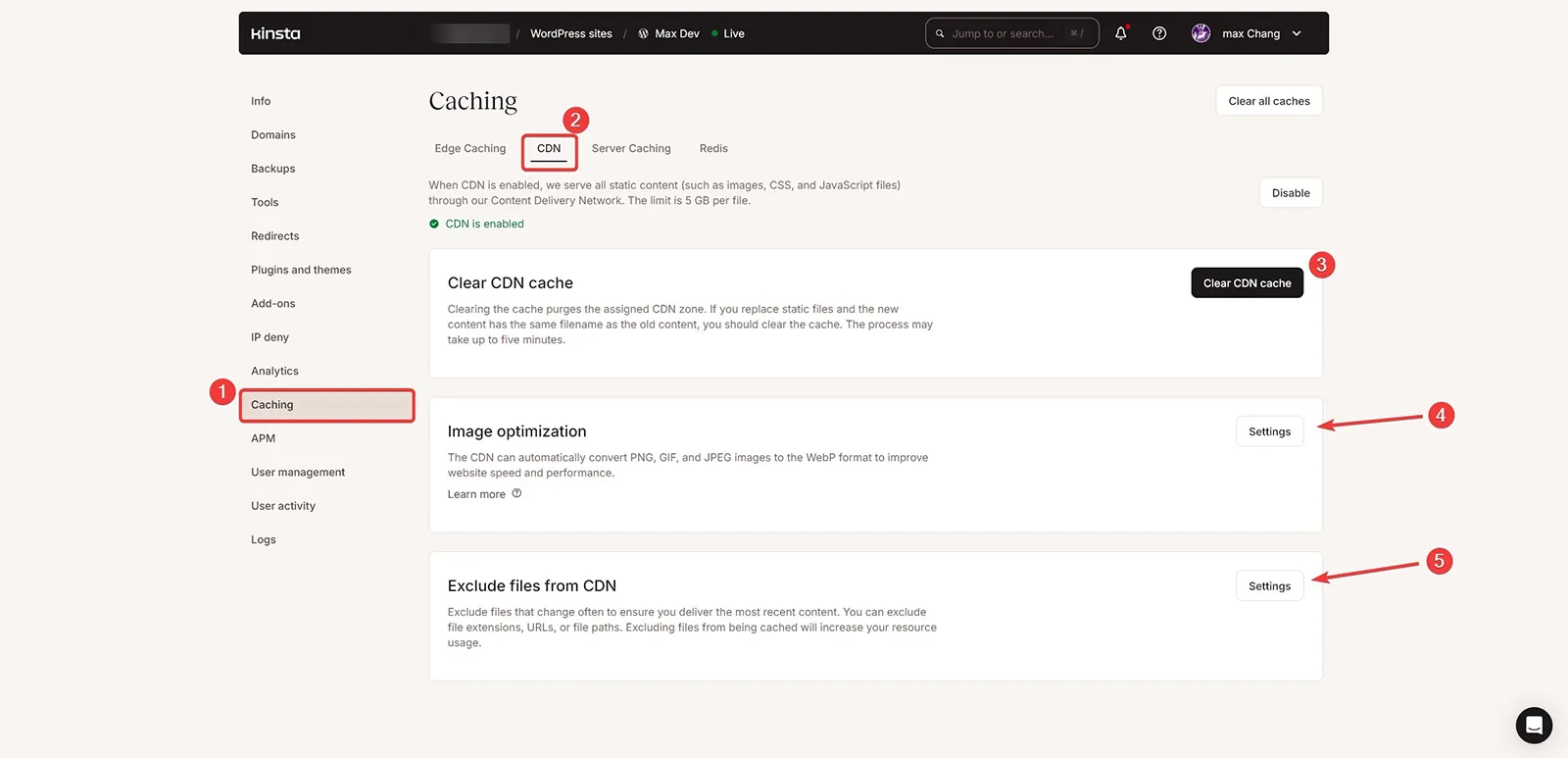
Task: Click the Clear all caches button
Action: point(1269,101)
